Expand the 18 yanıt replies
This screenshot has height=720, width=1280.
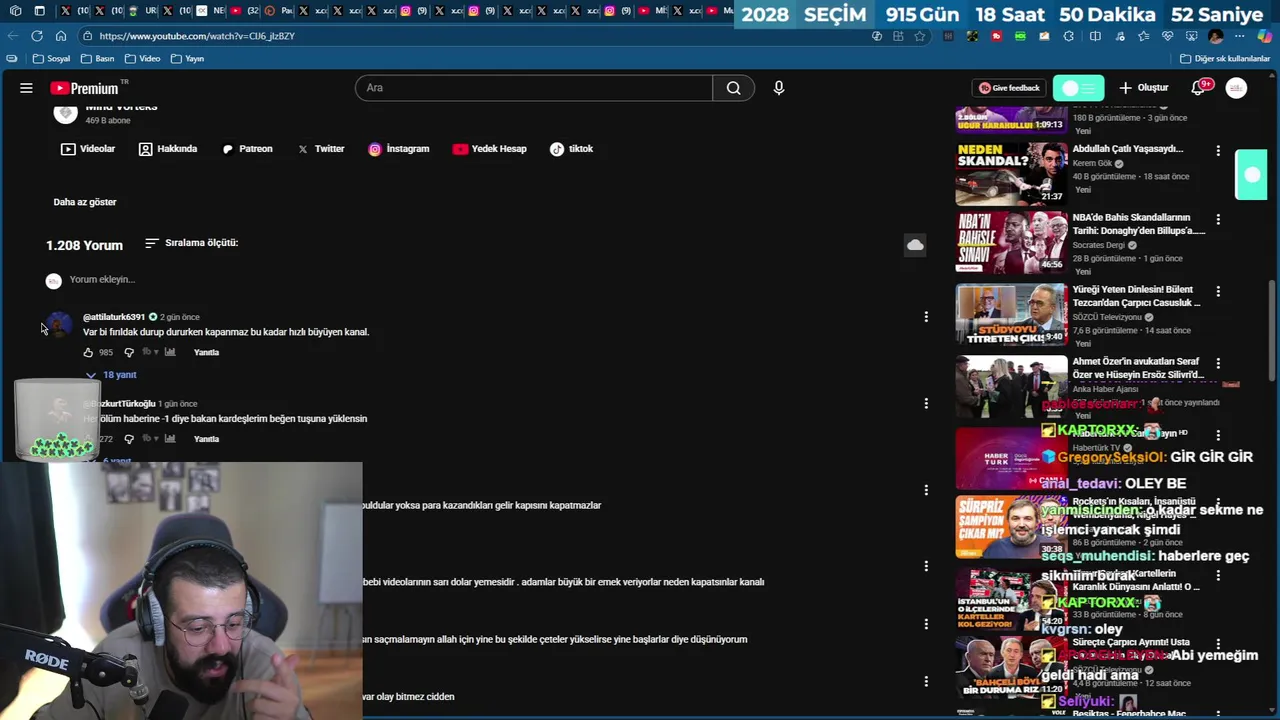click(x=111, y=375)
